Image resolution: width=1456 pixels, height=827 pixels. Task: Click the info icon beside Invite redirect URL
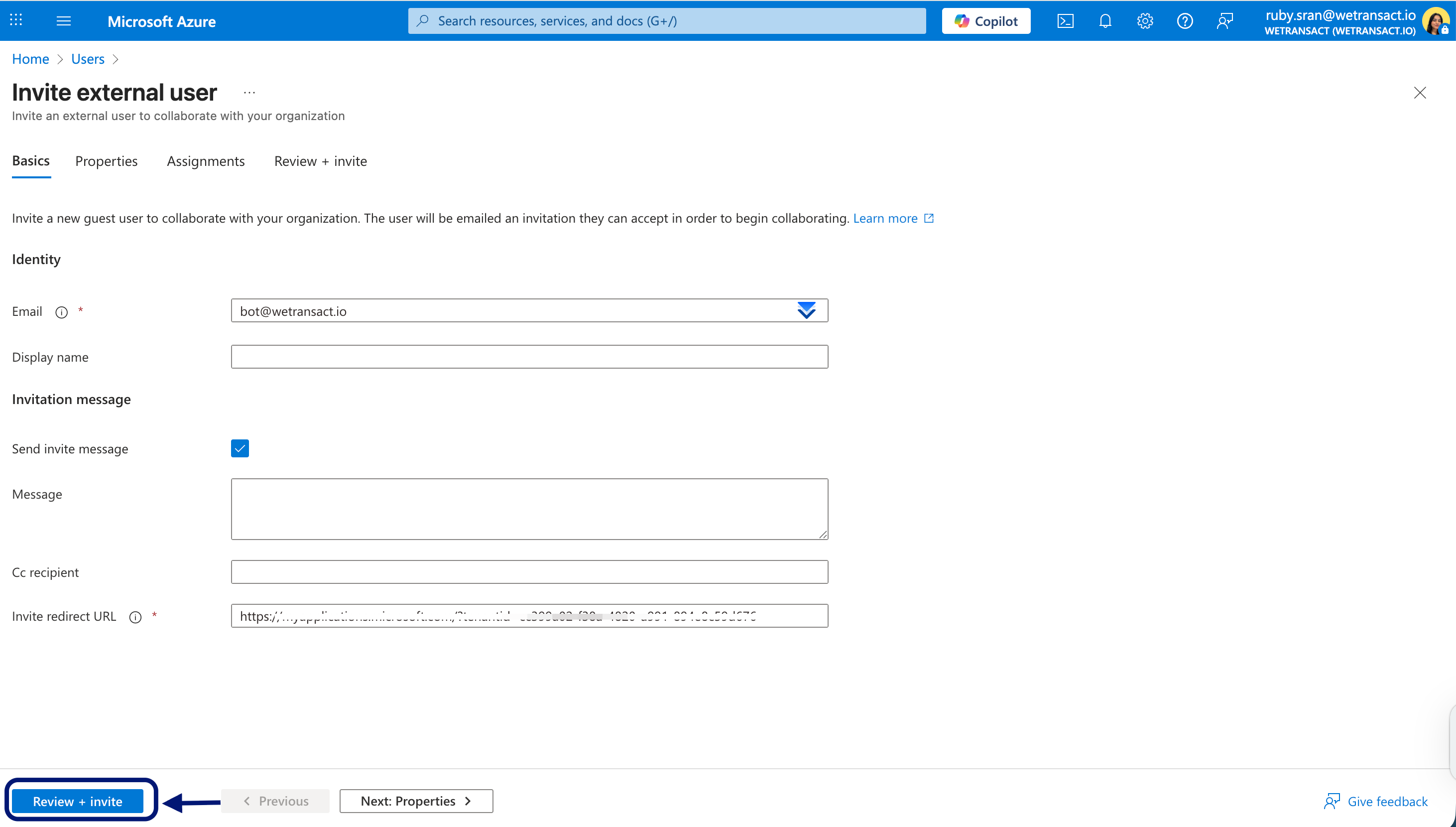click(x=135, y=617)
